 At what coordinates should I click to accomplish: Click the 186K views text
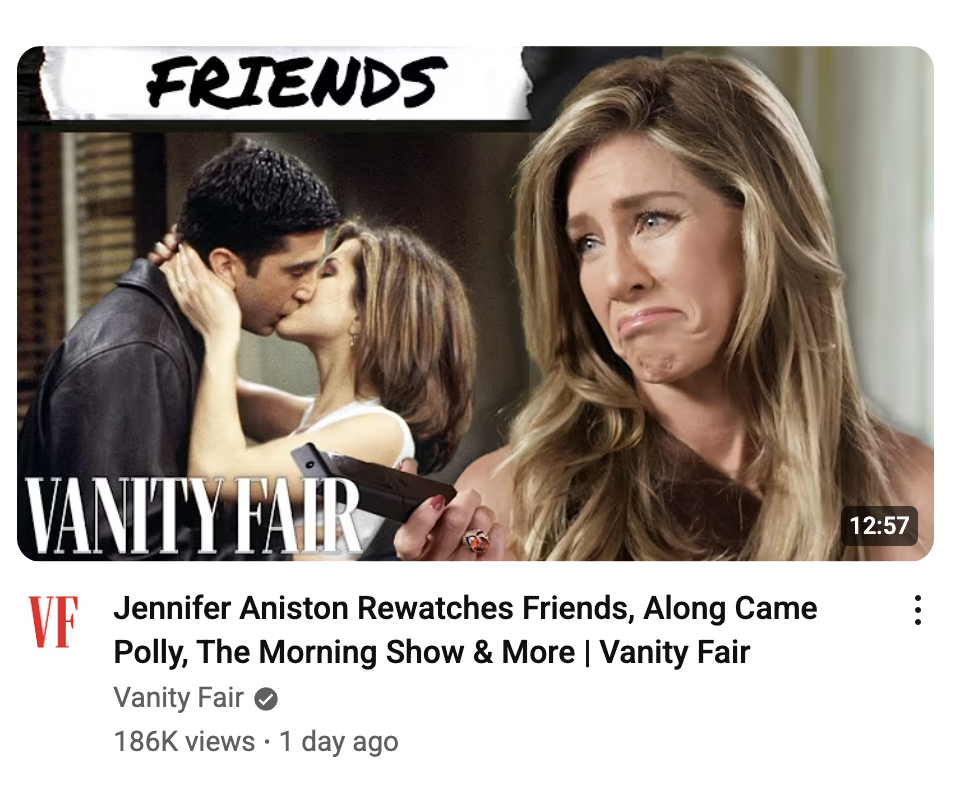point(184,742)
